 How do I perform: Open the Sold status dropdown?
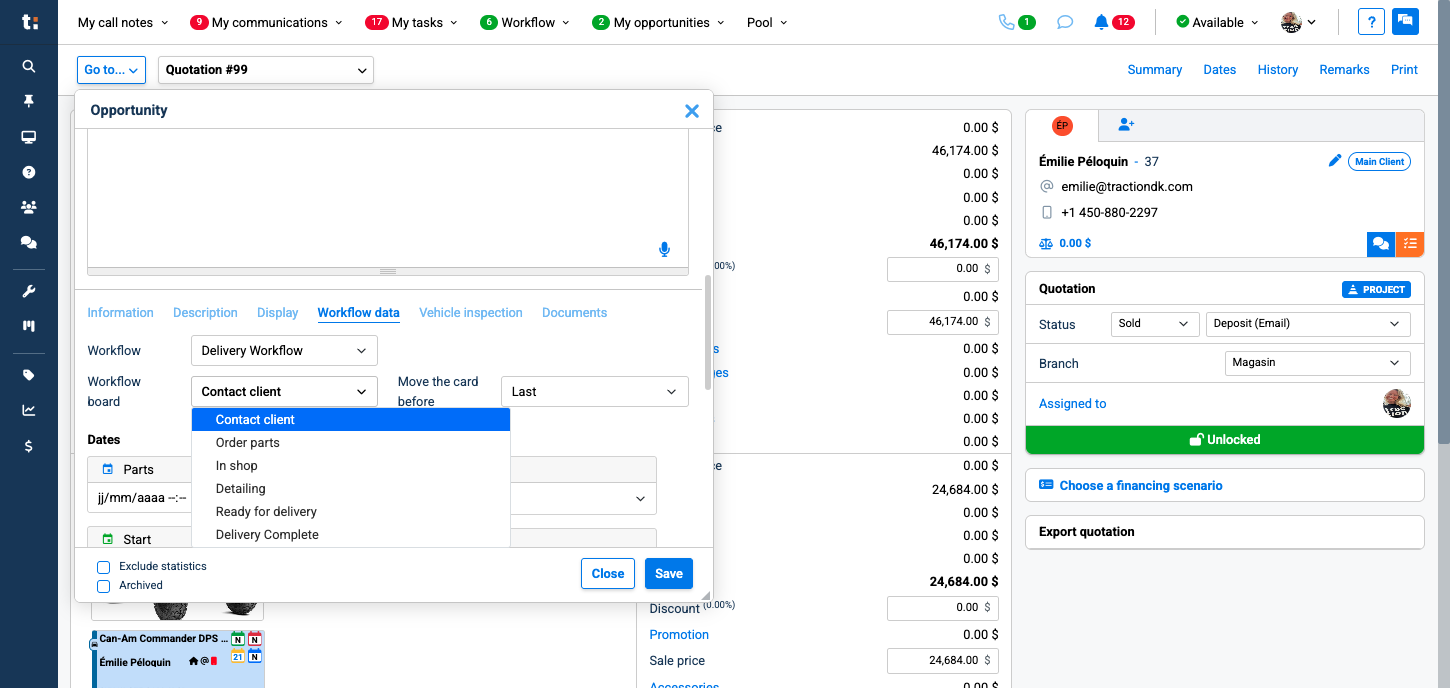[1154, 324]
